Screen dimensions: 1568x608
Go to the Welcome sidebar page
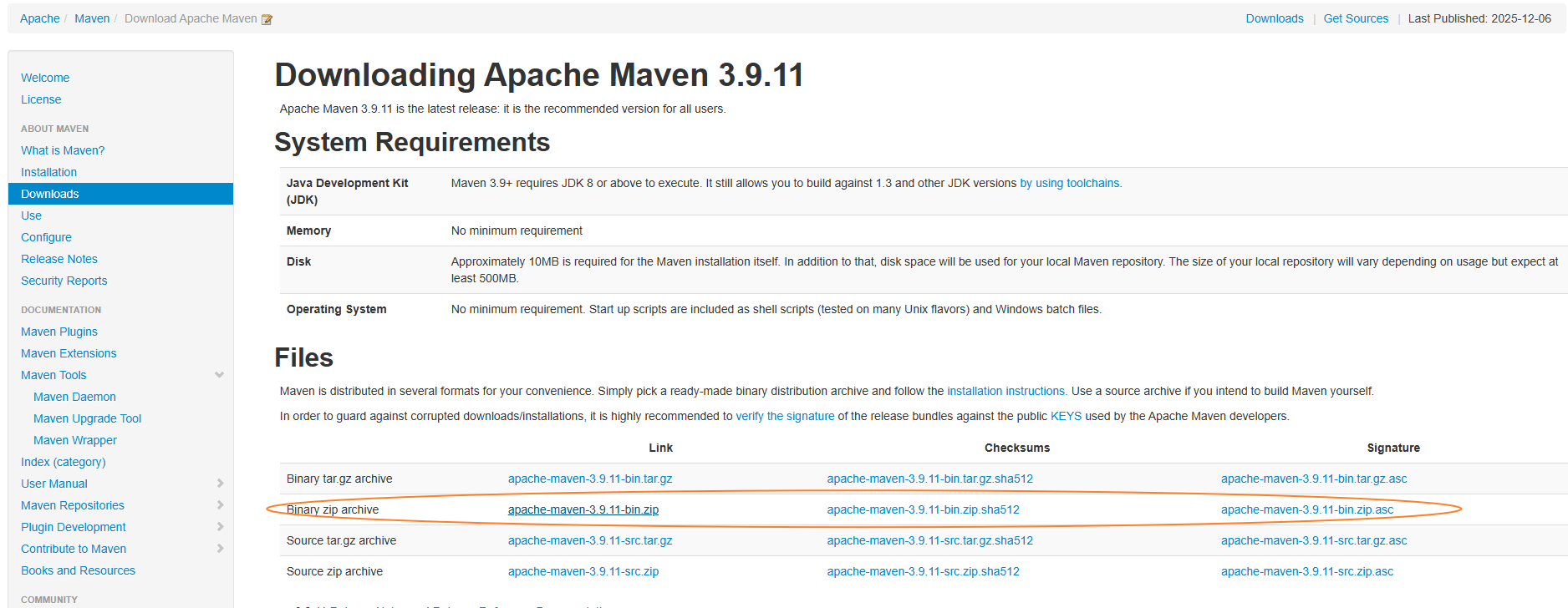[45, 78]
